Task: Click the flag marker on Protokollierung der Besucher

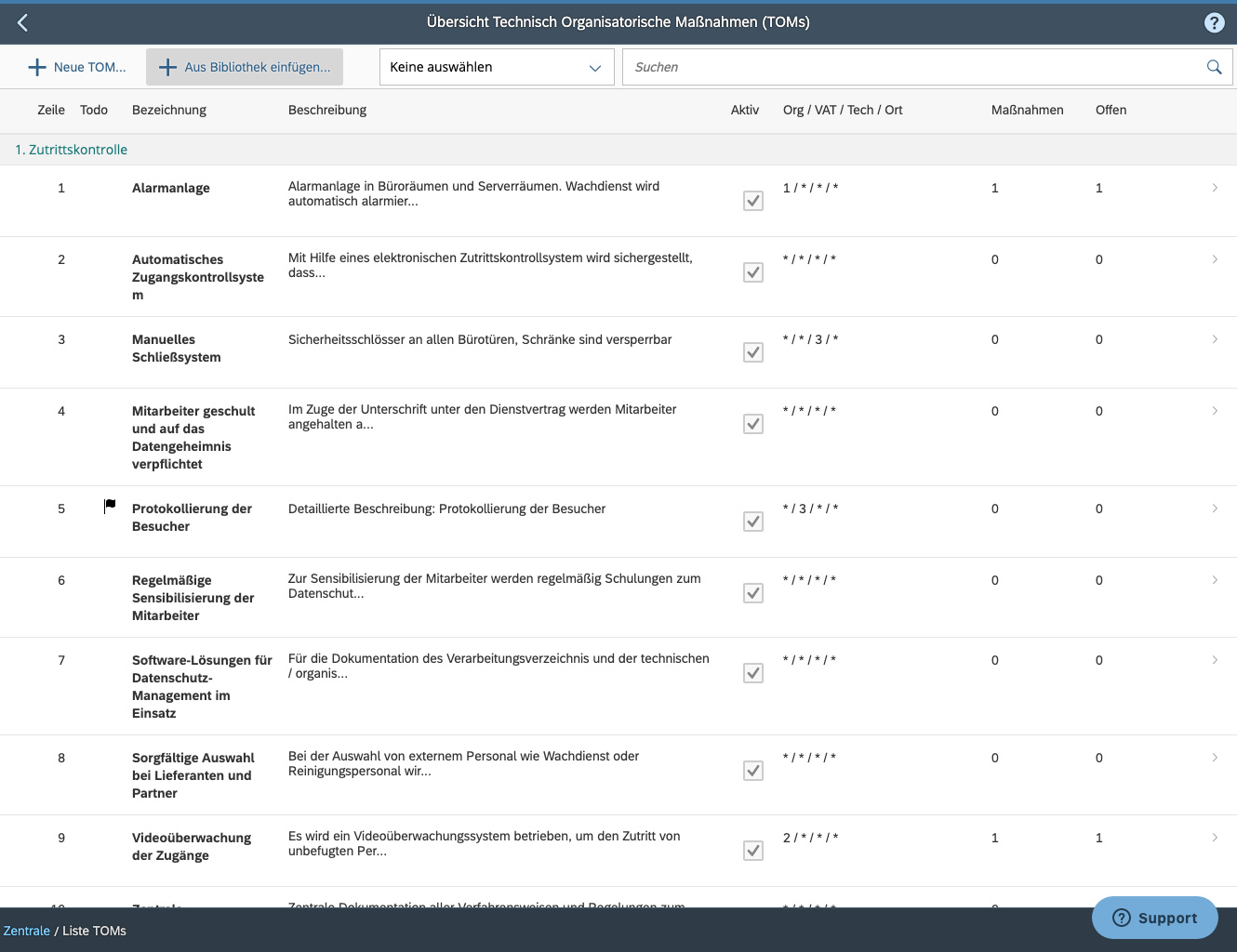Action: coord(109,505)
